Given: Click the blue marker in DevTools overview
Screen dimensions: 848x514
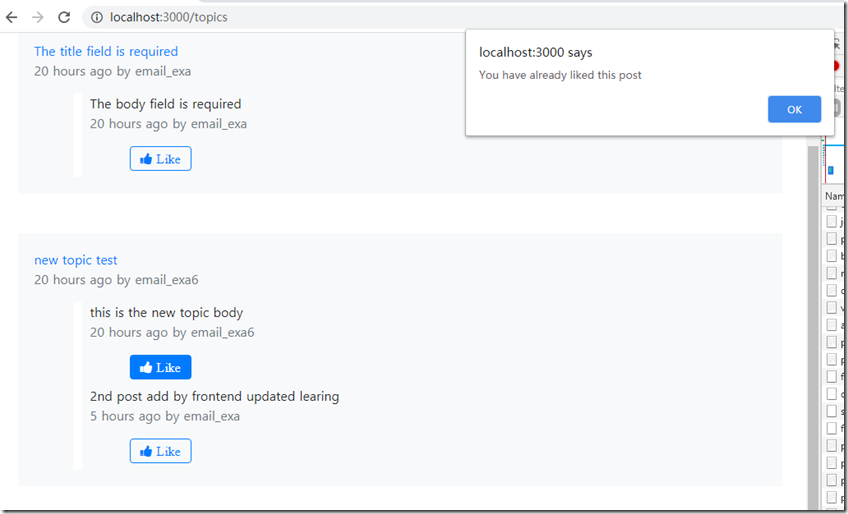Looking at the screenshot, I should pyautogui.click(x=830, y=171).
